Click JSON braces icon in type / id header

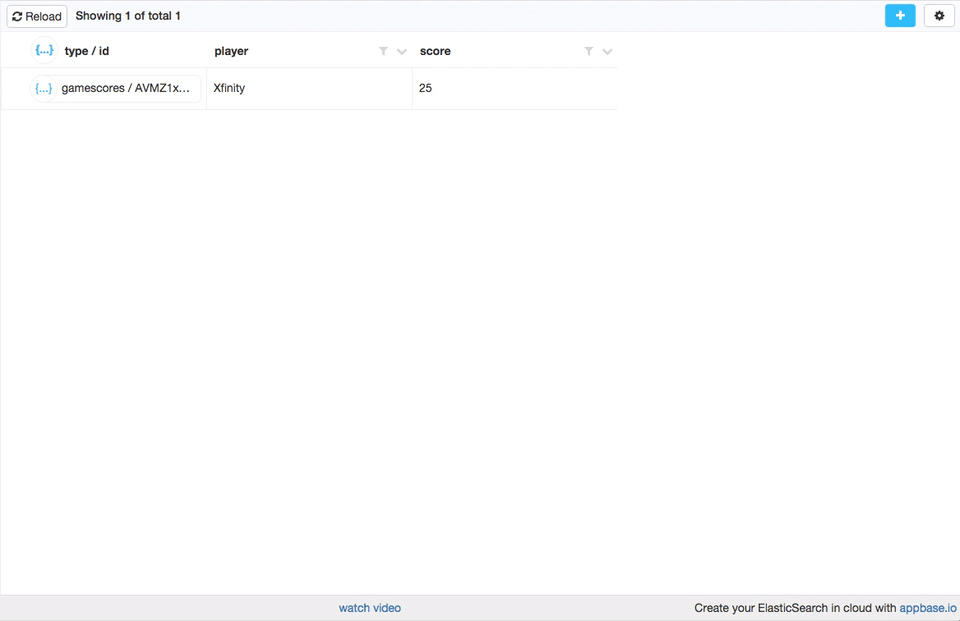[x=44, y=50]
